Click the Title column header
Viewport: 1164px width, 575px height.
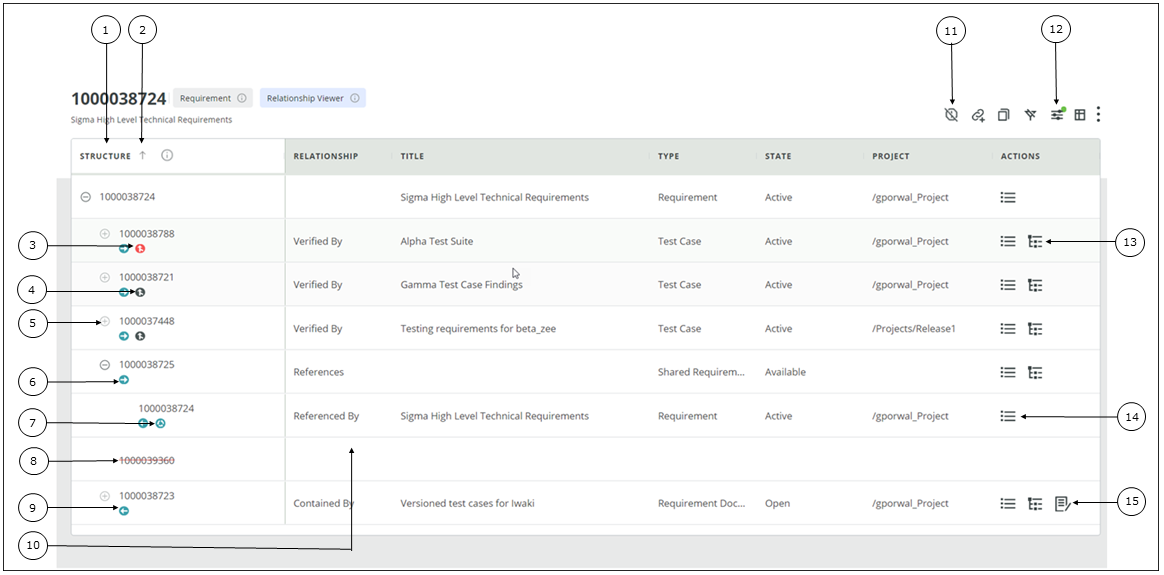coord(412,156)
